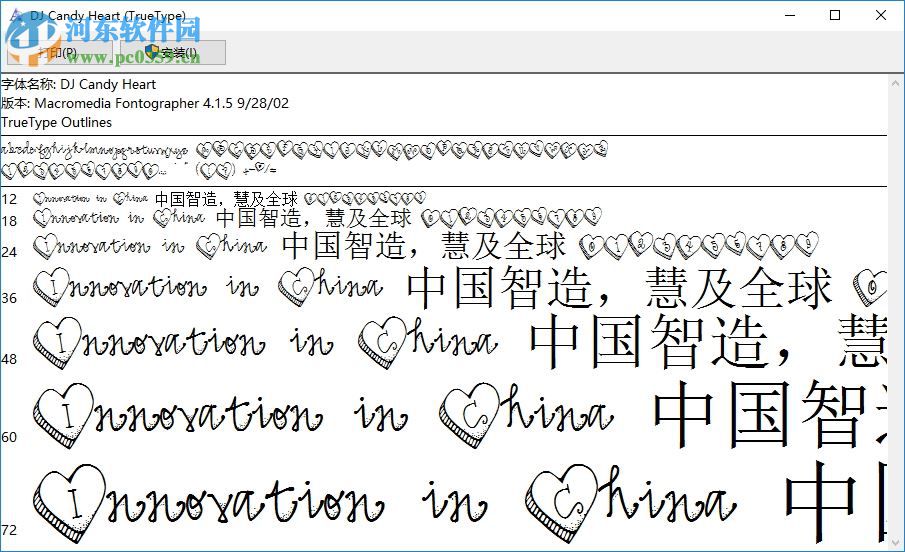Image resolution: width=905 pixels, height=552 pixels.
Task: Click the size 18 sample label
Action: coord(9,221)
